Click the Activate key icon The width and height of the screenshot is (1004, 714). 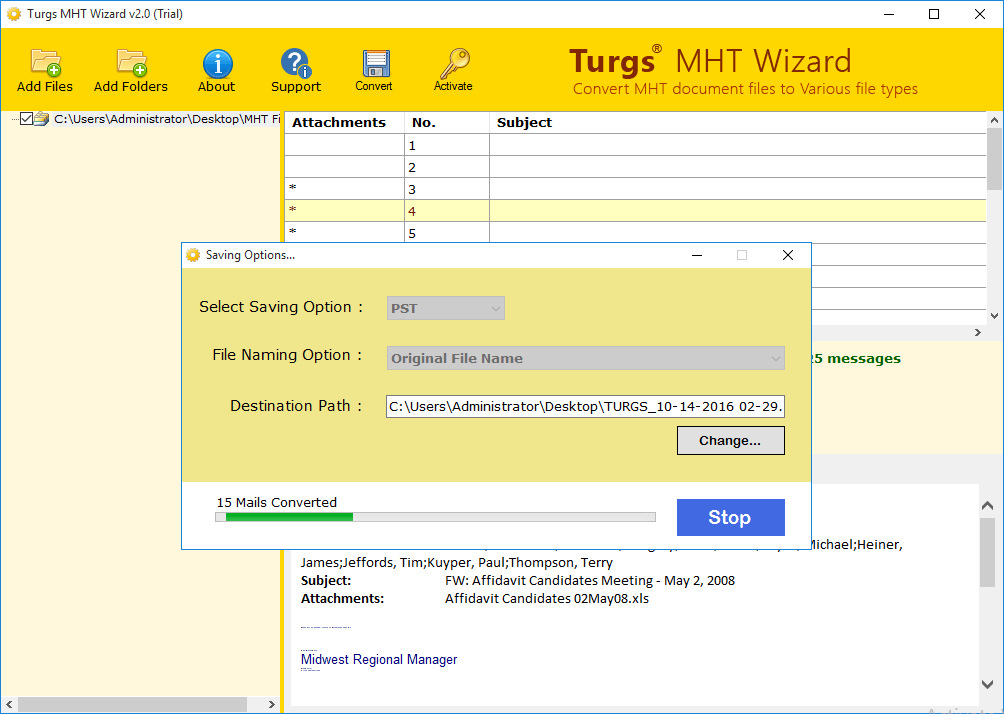(453, 62)
